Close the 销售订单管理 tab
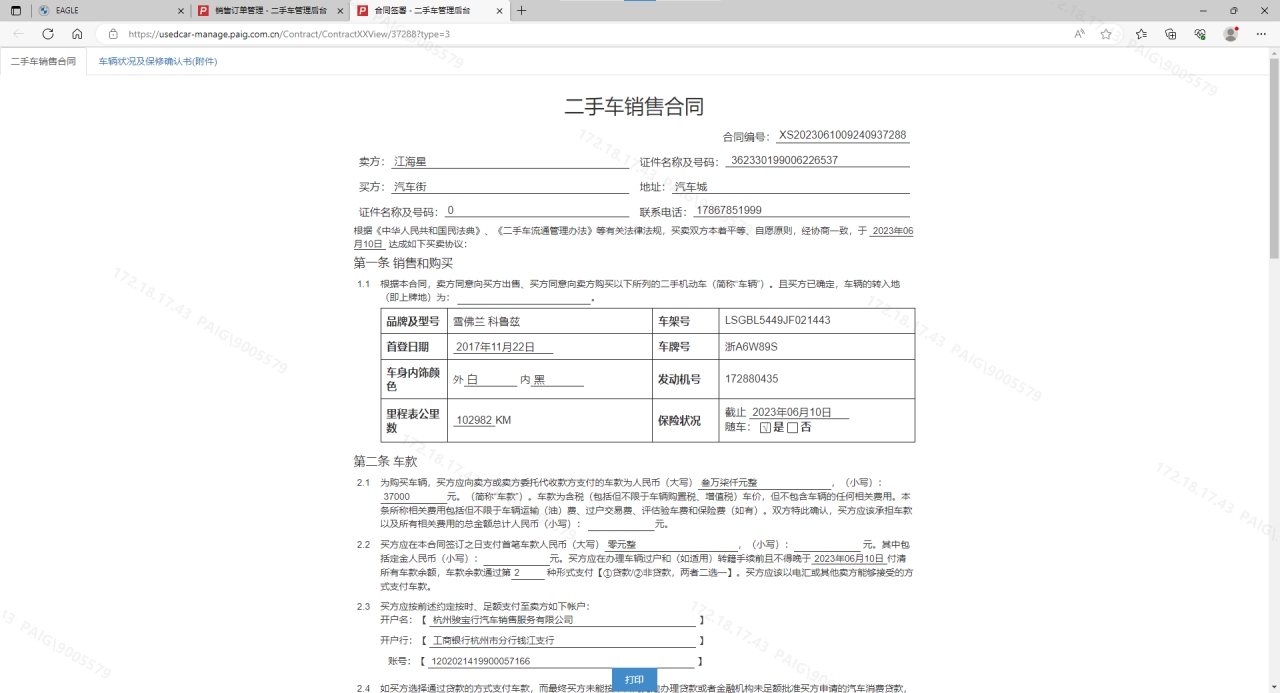Image resolution: width=1280 pixels, height=693 pixels. pyautogui.click(x=340, y=10)
